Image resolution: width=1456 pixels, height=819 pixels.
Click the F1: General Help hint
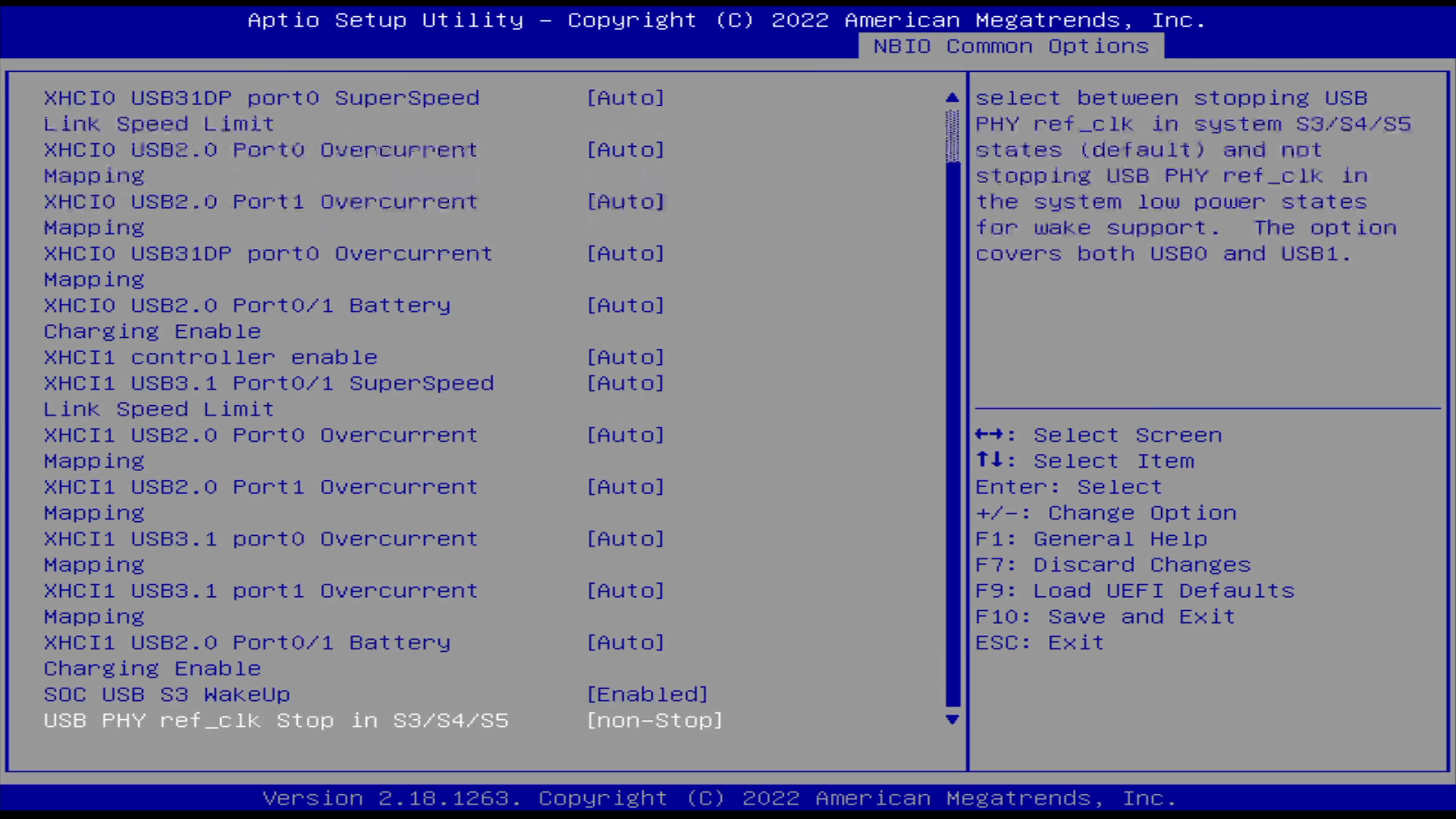tap(1092, 539)
